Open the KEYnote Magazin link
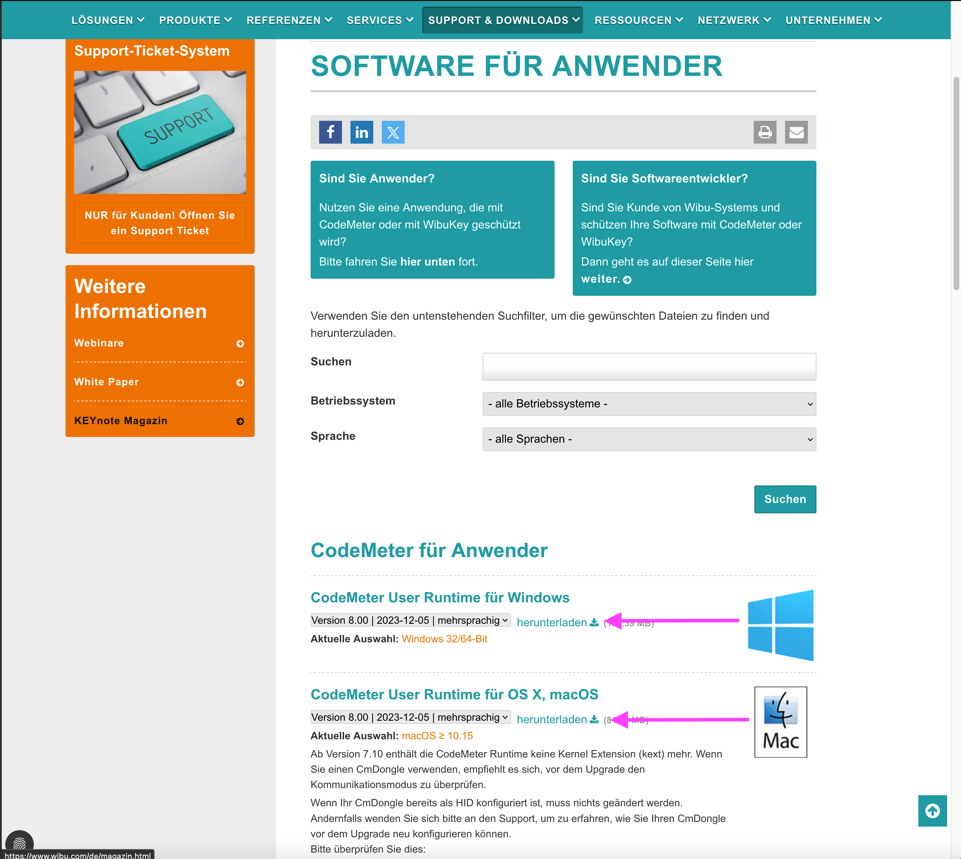 [121, 421]
